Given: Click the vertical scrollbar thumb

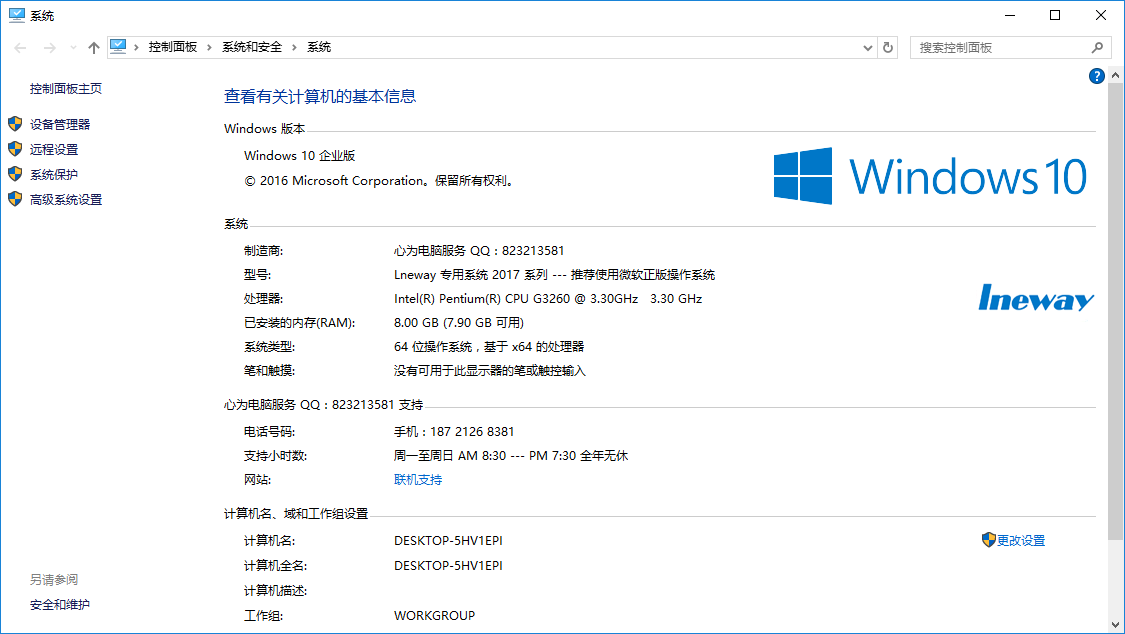Looking at the screenshot, I should point(1116,310).
